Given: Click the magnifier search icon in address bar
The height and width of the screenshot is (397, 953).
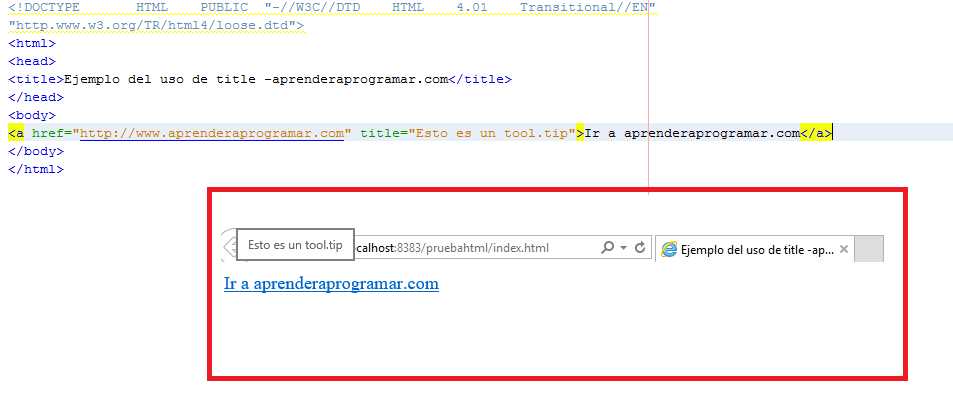Looking at the screenshot, I should [x=607, y=247].
